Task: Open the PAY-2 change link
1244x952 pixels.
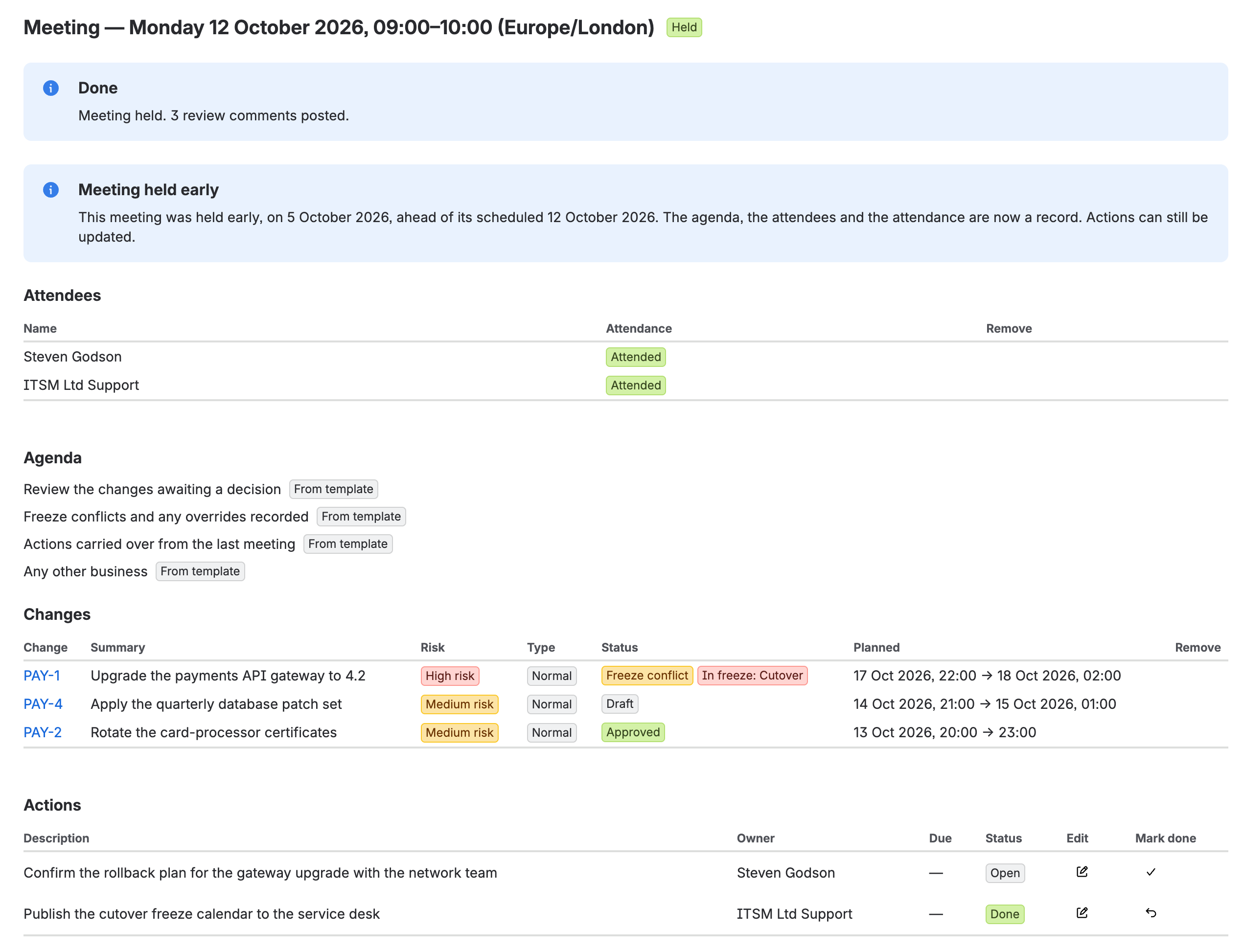Action: (x=43, y=732)
